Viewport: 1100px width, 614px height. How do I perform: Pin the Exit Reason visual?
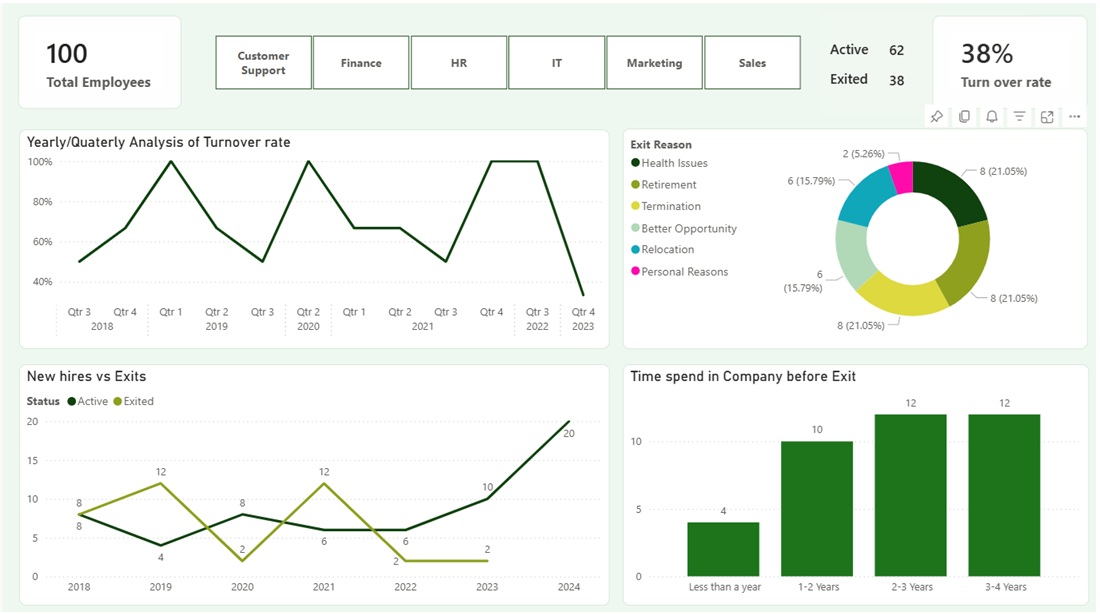(936, 117)
